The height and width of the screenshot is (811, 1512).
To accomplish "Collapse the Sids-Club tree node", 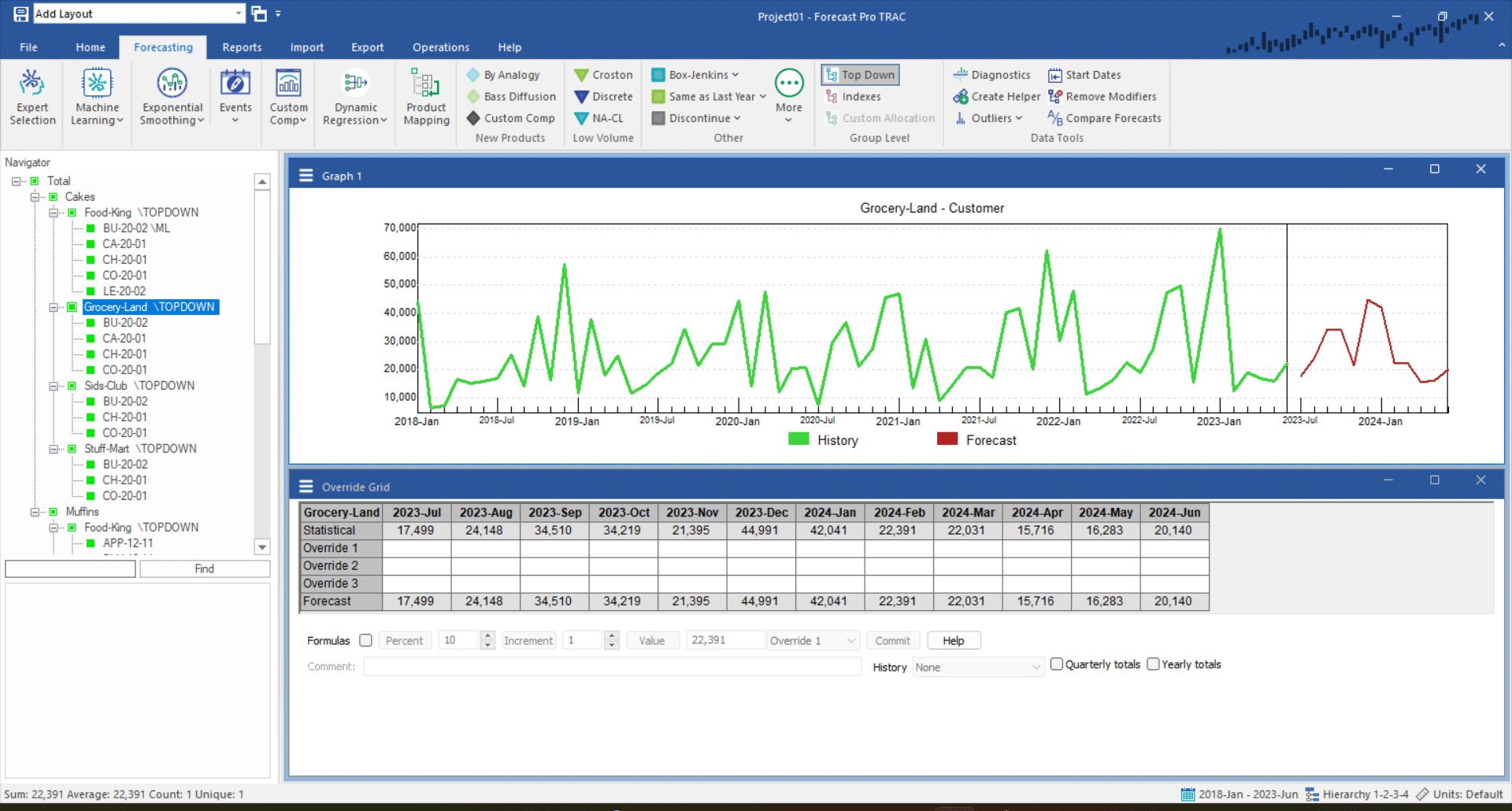I will tap(54, 386).
